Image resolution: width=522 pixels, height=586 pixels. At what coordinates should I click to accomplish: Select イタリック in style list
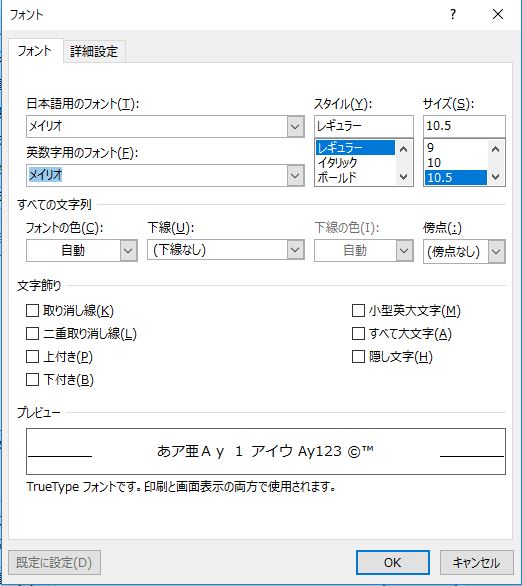point(338,163)
